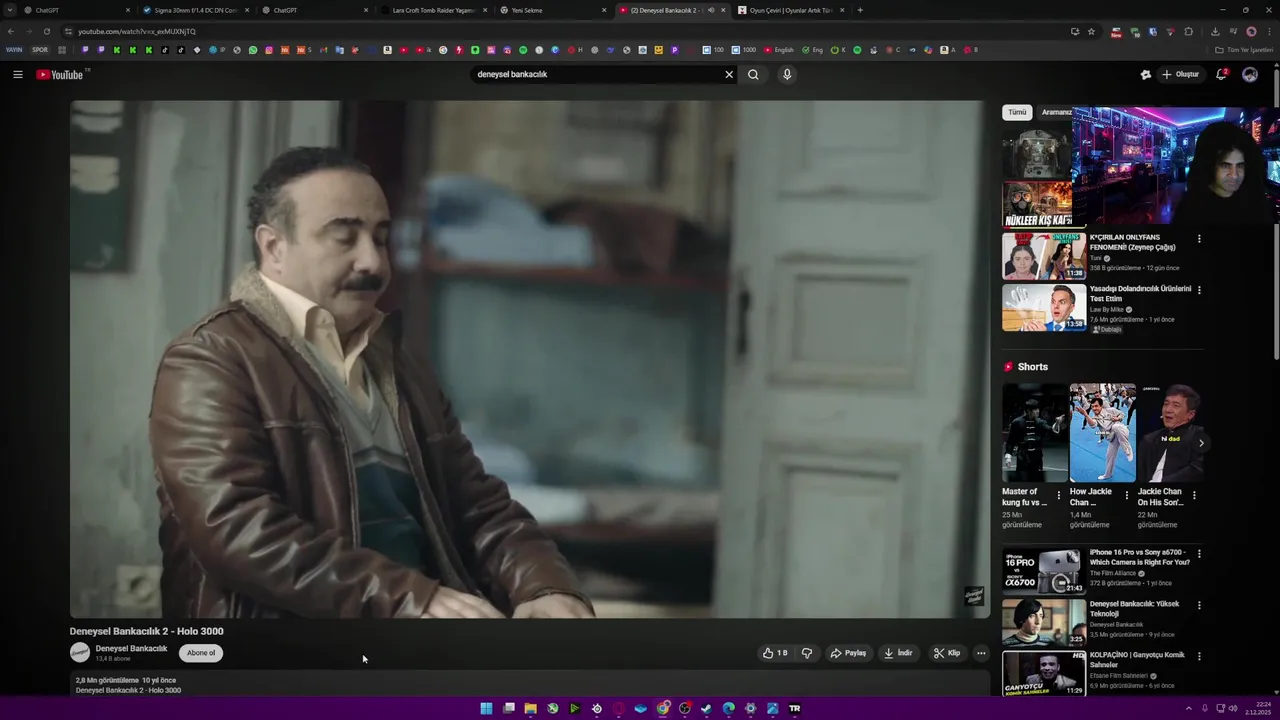The width and height of the screenshot is (1280, 720).
Task: Open options for Master of kung fu short
Action: tap(1059, 495)
